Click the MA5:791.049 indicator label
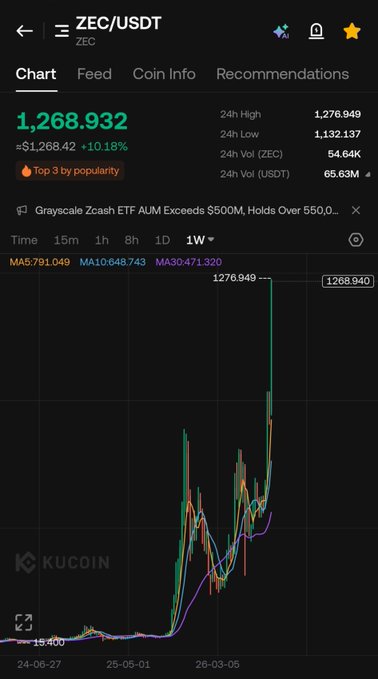Screen dimensions: 378x679 point(40,262)
